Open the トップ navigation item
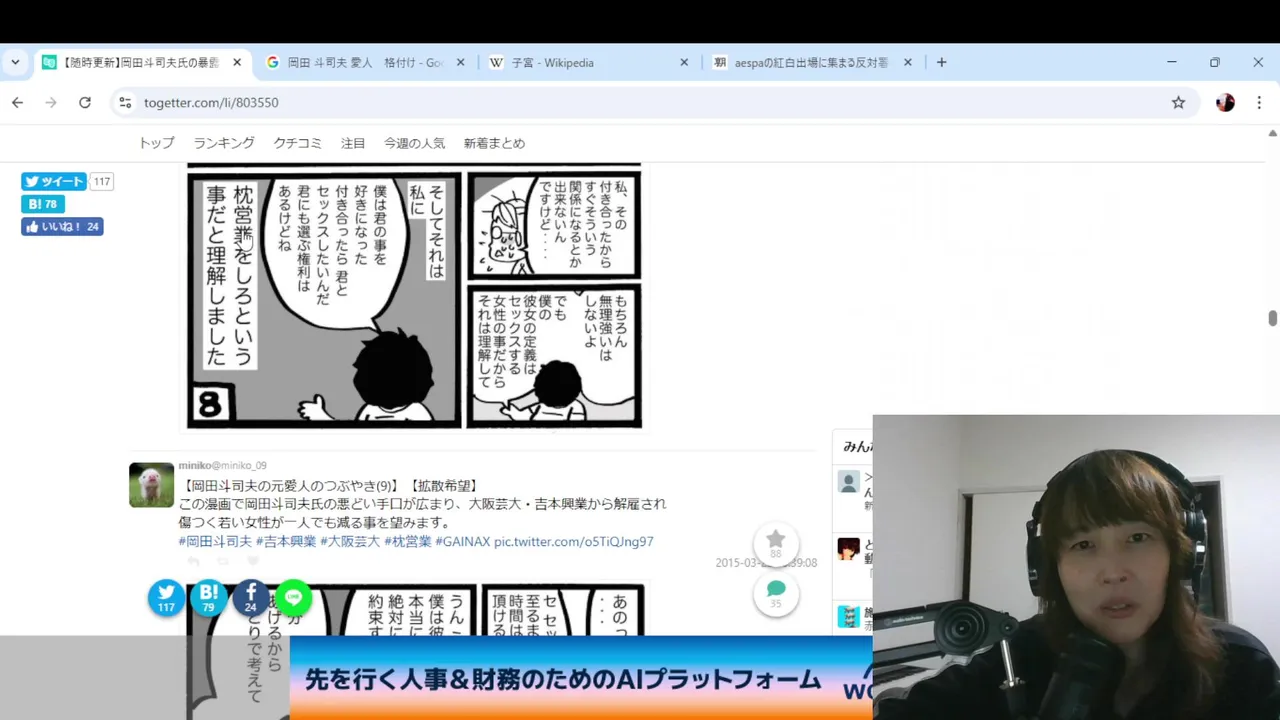1280x720 pixels. 156,143
